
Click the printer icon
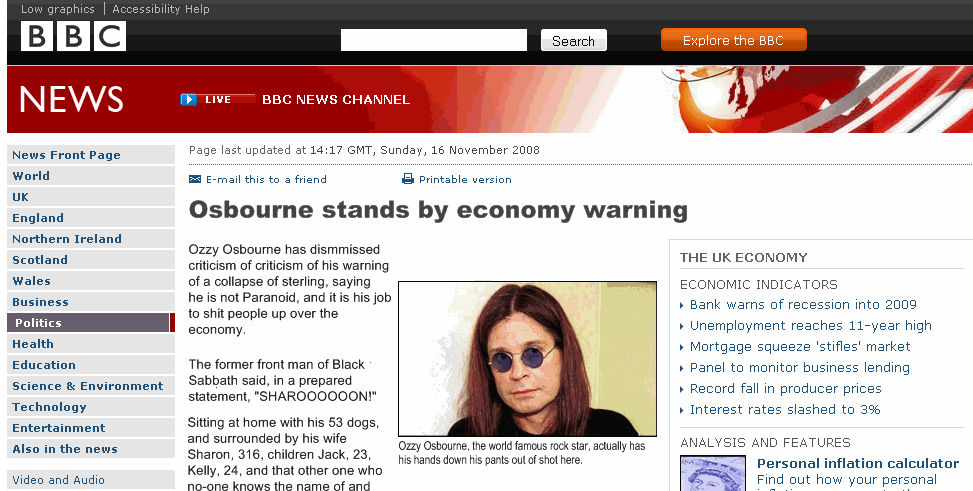tap(408, 179)
